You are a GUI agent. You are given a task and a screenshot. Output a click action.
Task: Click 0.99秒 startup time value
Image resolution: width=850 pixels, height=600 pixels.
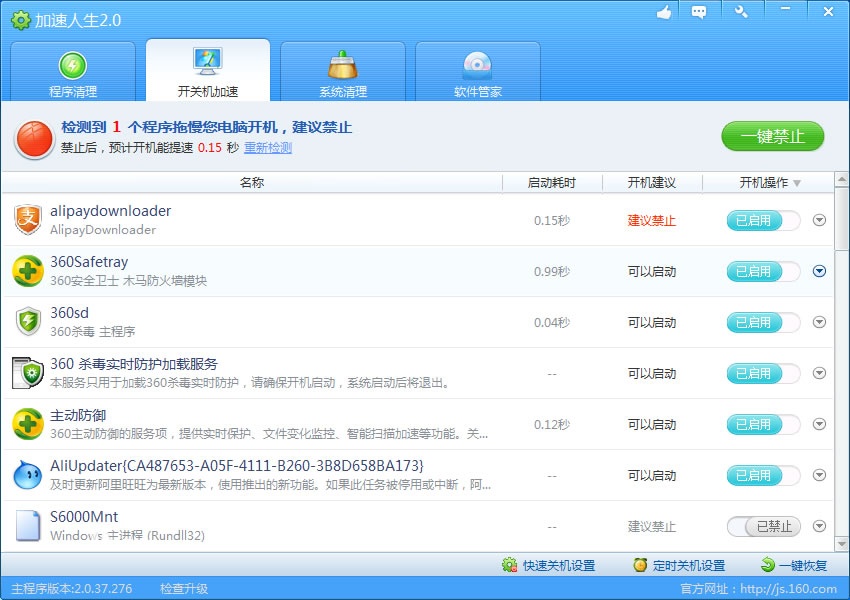pyautogui.click(x=552, y=272)
